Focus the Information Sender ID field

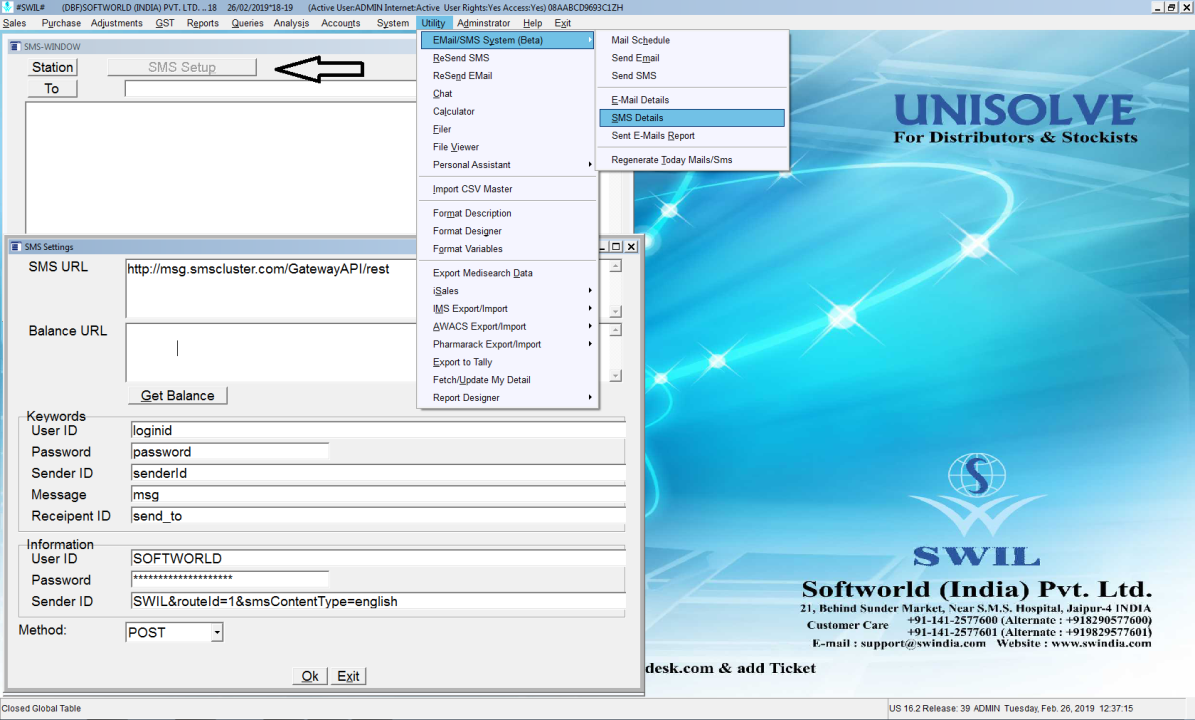click(x=377, y=602)
